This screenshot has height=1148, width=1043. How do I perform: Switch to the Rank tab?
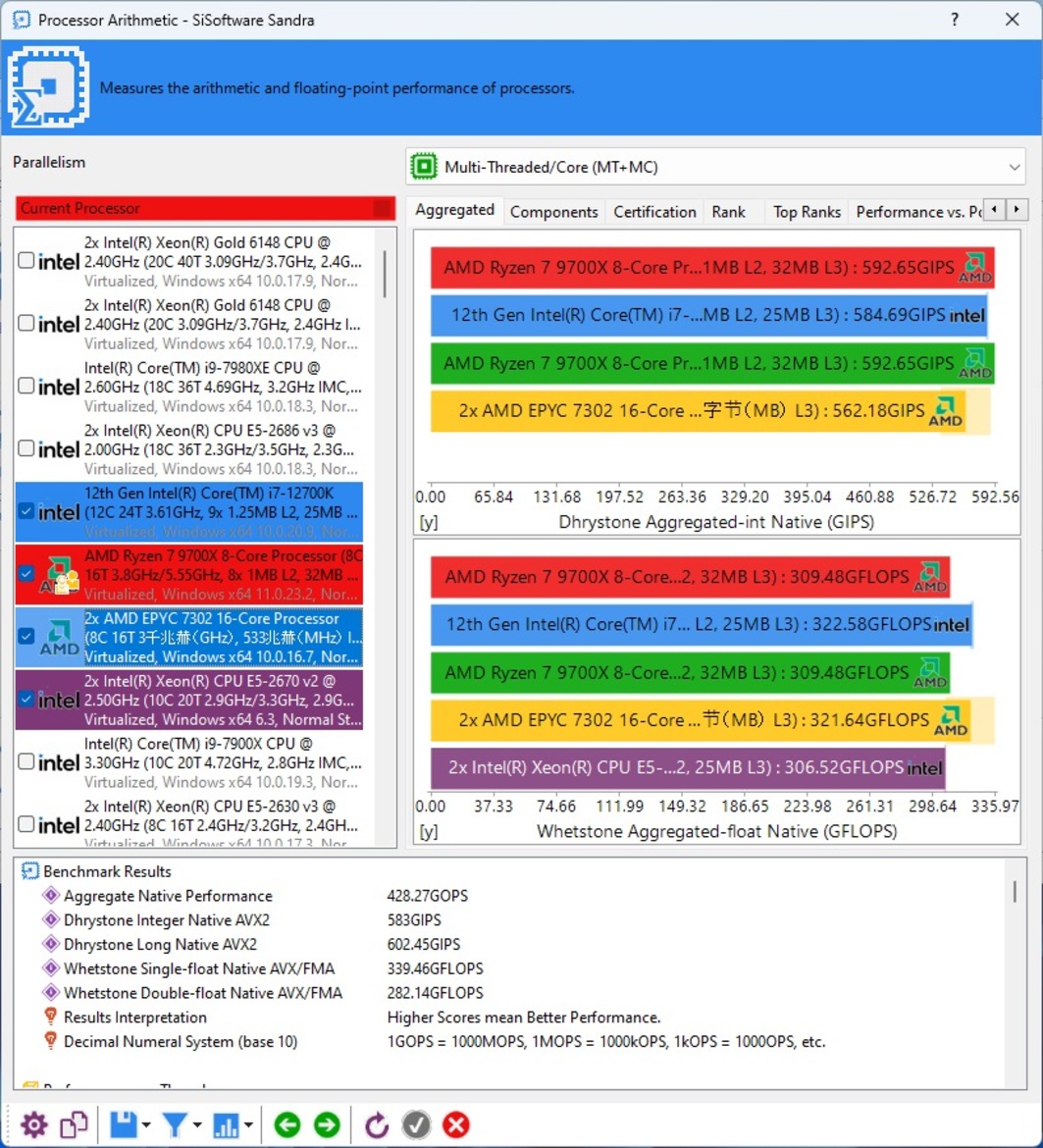pos(728,212)
